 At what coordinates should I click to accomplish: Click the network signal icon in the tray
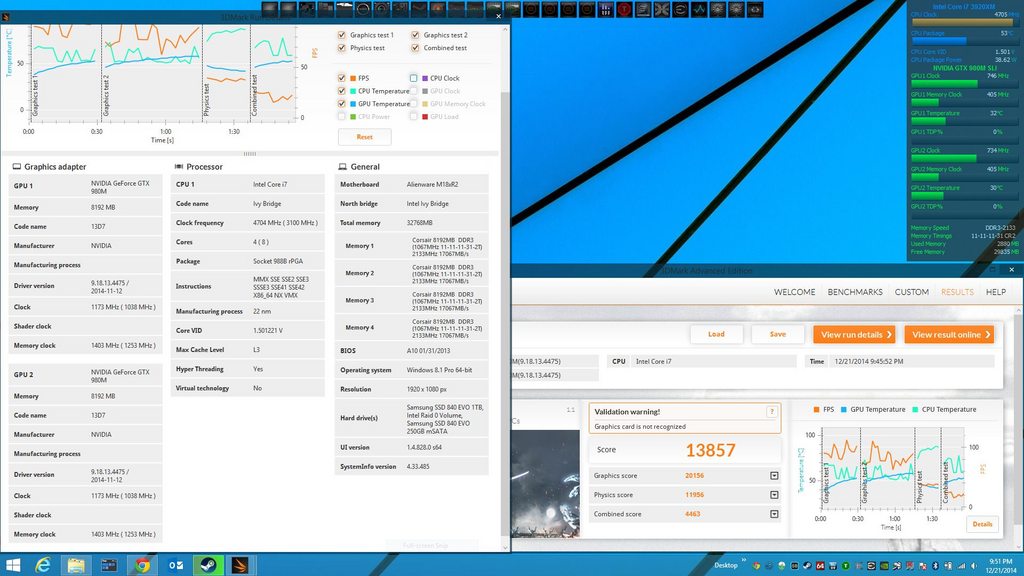pyautogui.click(x=961, y=566)
